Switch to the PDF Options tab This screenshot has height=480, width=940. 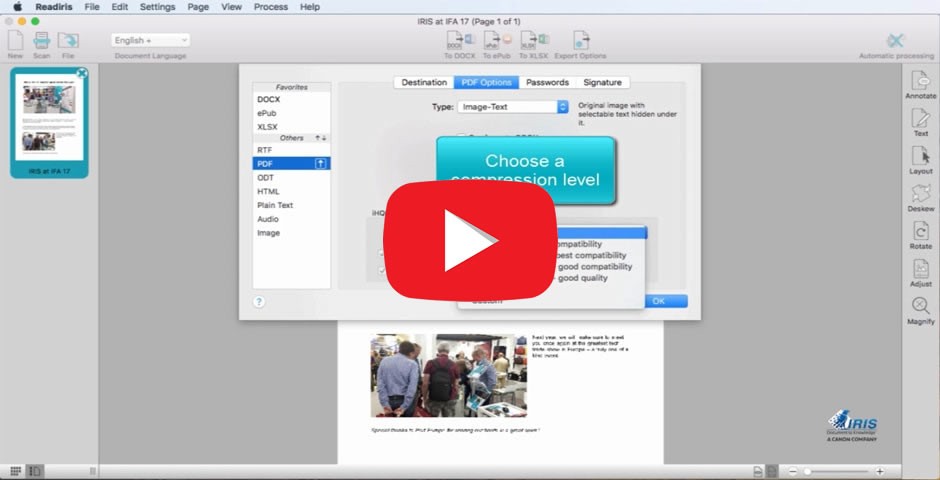[x=486, y=83]
